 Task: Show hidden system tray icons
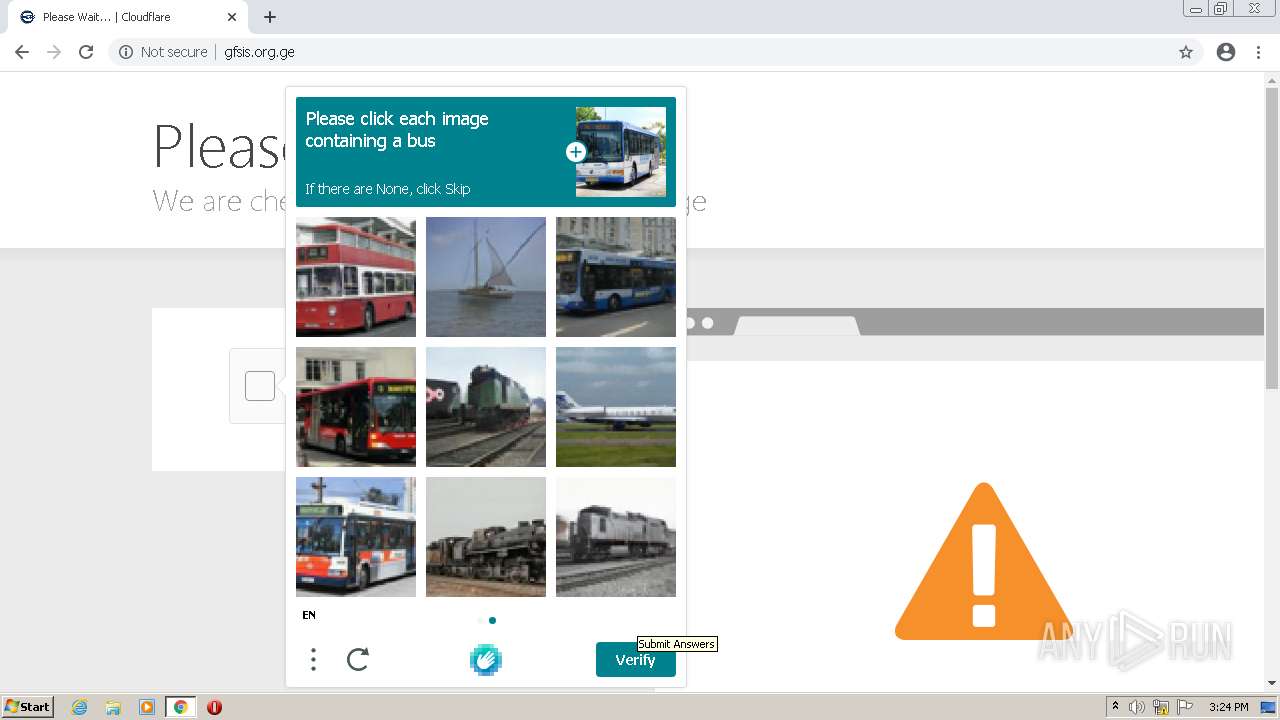[x=1115, y=707]
